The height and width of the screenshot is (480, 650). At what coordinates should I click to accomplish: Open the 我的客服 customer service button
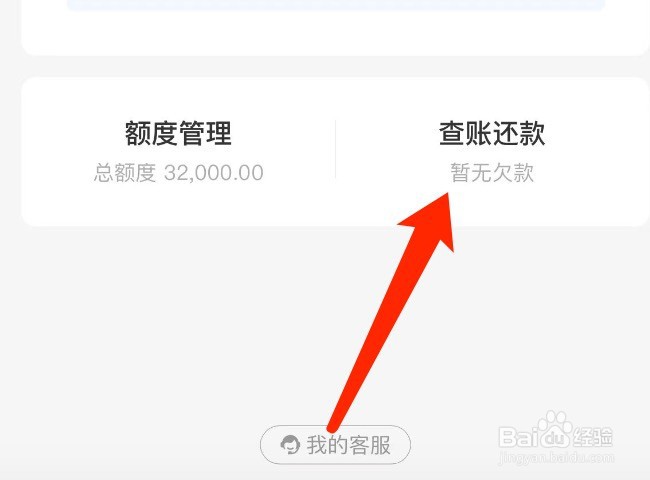(x=335, y=445)
